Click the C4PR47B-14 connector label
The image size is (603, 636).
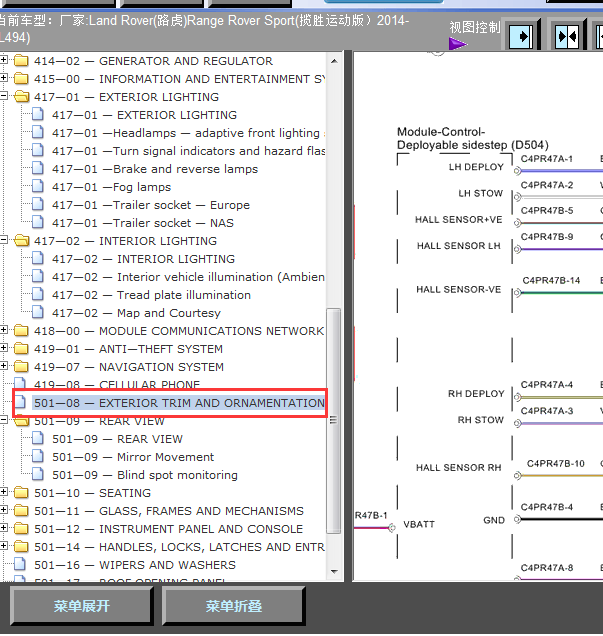coord(551,280)
